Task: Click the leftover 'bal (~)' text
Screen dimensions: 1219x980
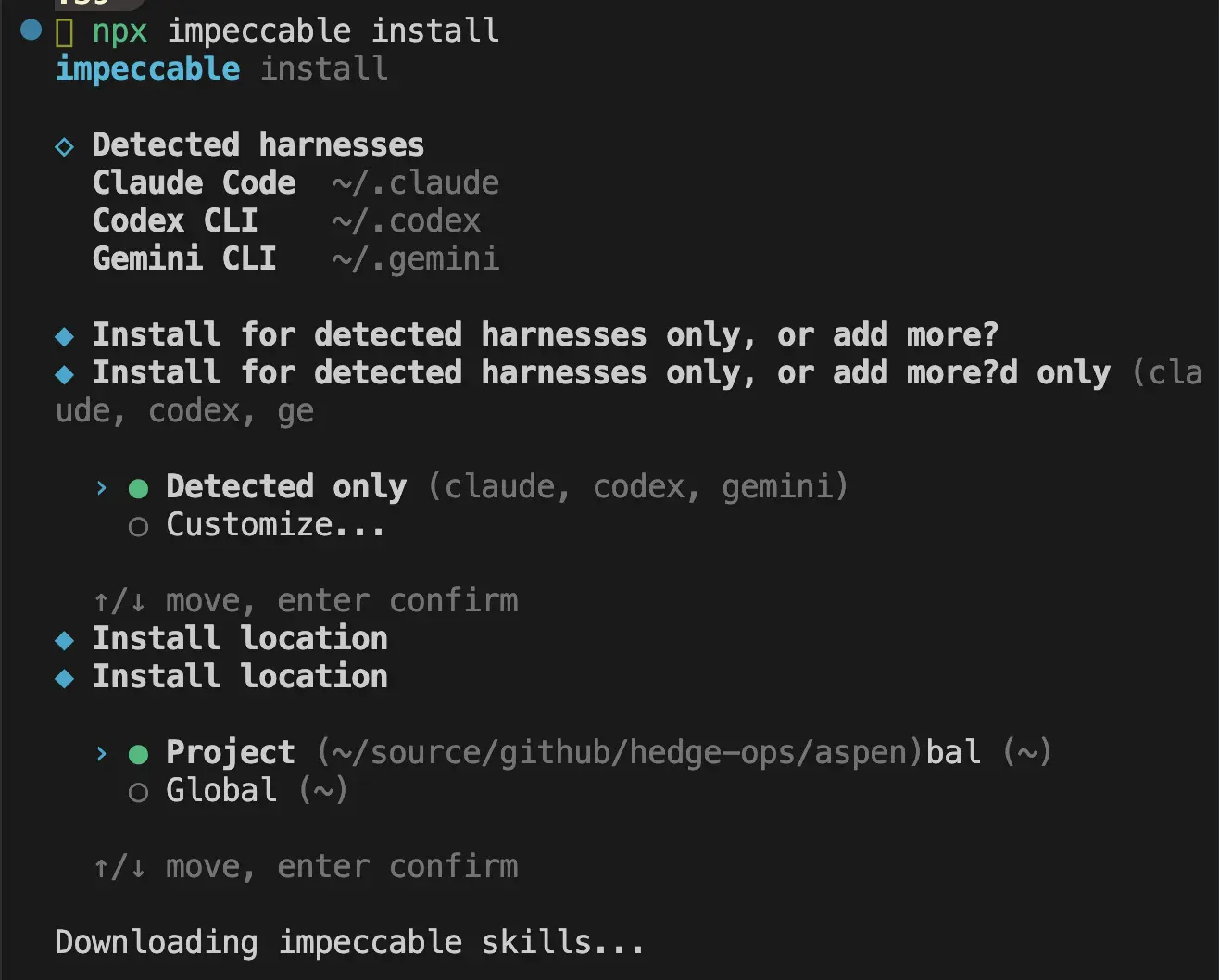Action: tap(989, 752)
